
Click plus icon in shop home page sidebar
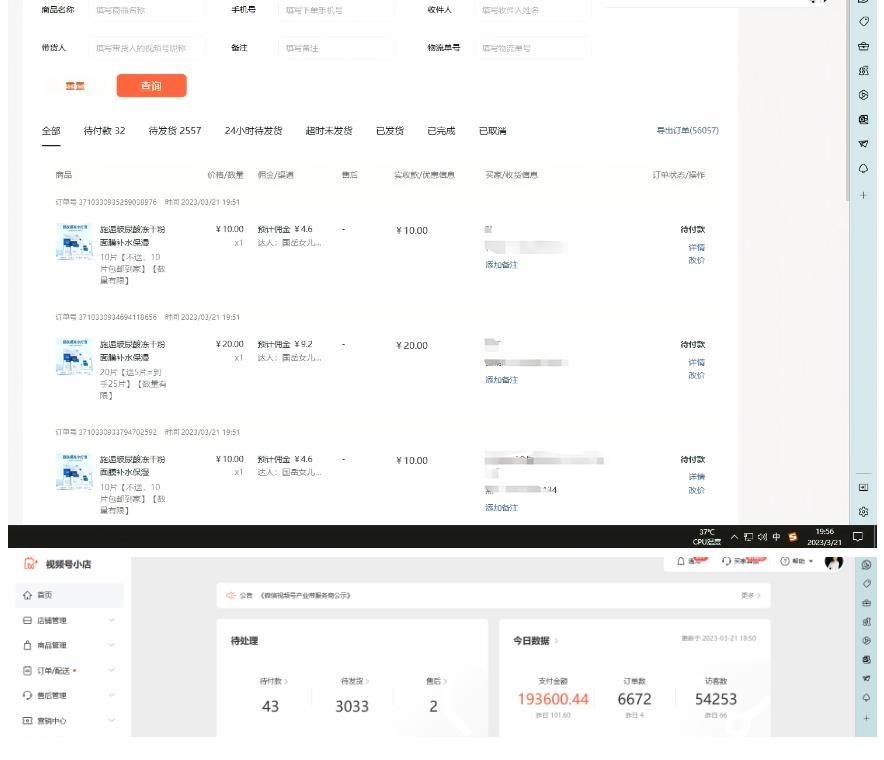[x=867, y=718]
